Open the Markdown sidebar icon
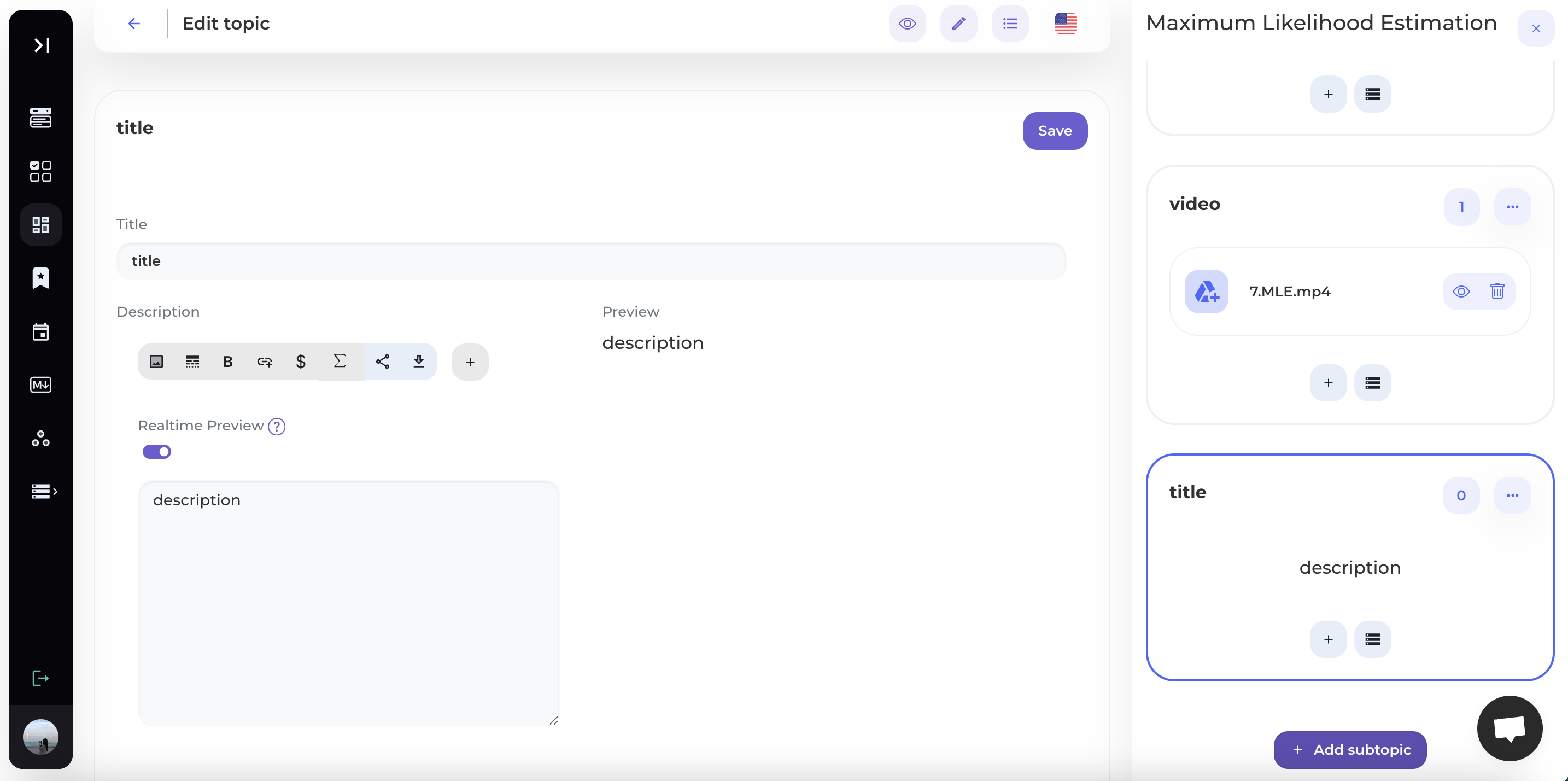 [41, 384]
